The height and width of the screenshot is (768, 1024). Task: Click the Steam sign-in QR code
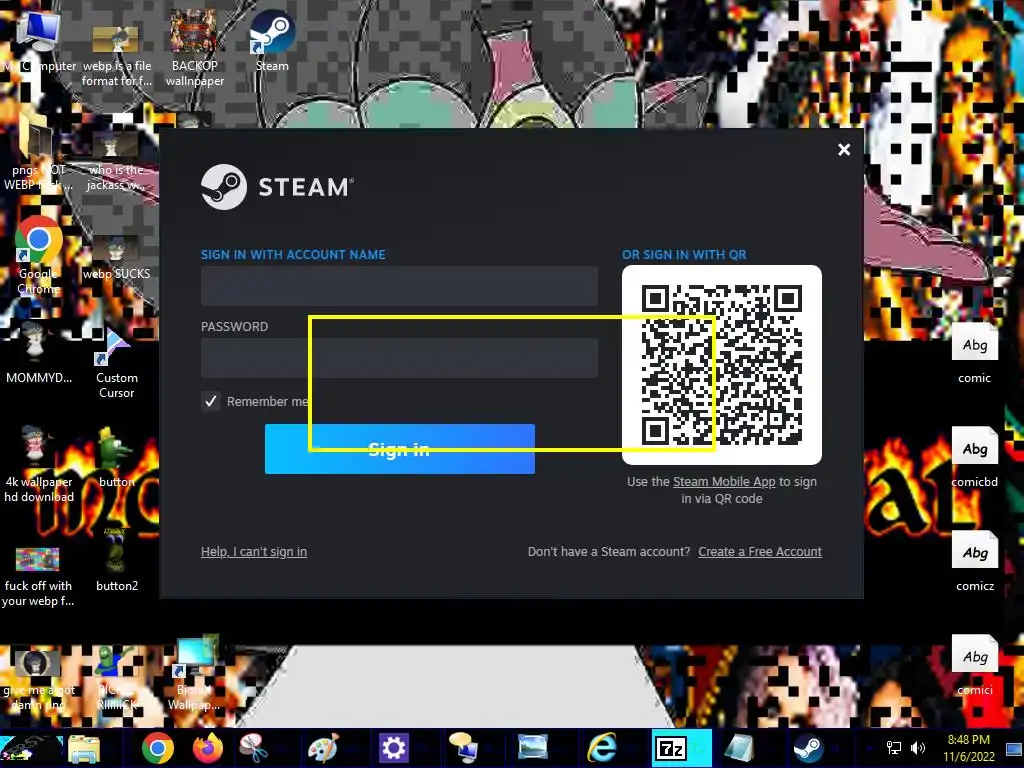[x=722, y=364]
